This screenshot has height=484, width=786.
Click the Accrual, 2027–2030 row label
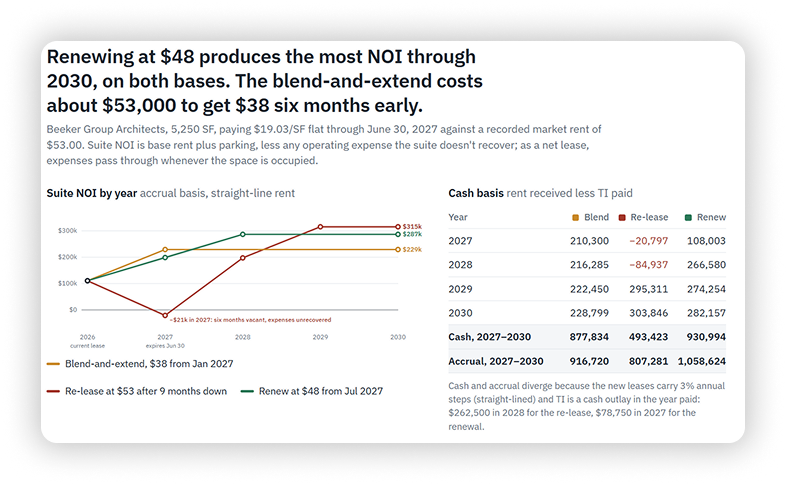pos(496,361)
